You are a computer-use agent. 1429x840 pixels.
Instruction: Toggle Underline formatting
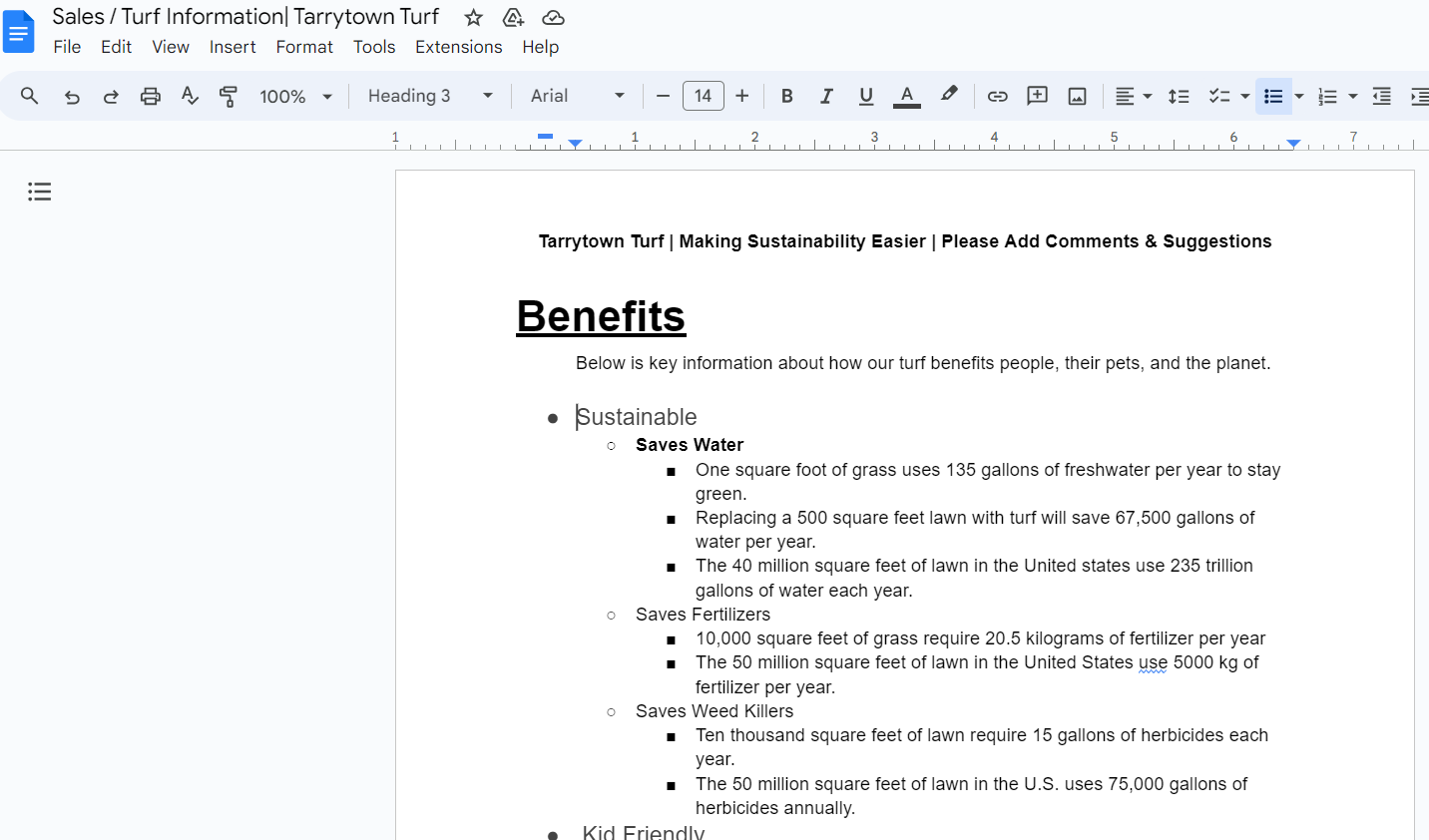coord(866,96)
